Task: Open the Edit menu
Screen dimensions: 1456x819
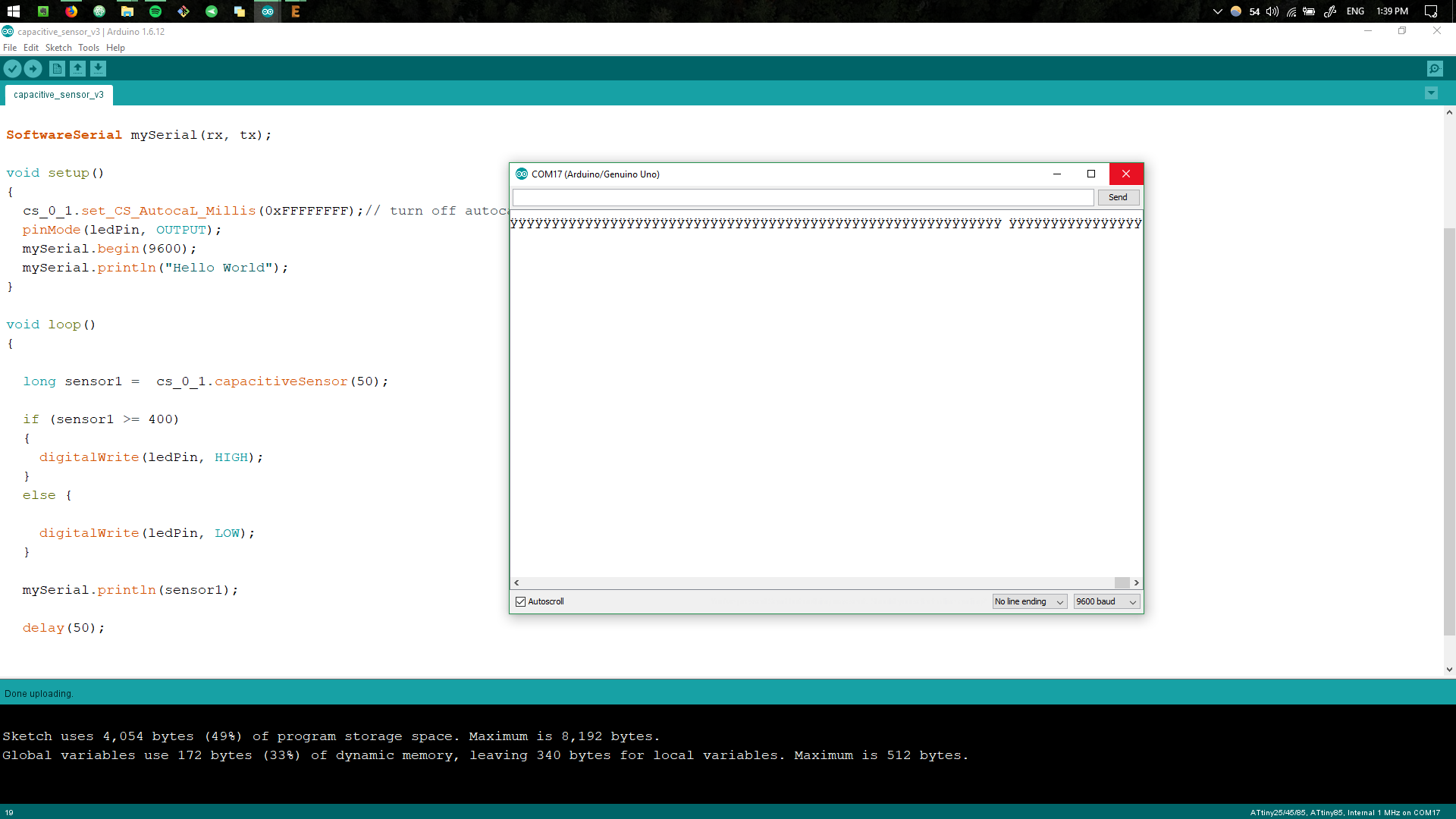Action: pos(31,48)
